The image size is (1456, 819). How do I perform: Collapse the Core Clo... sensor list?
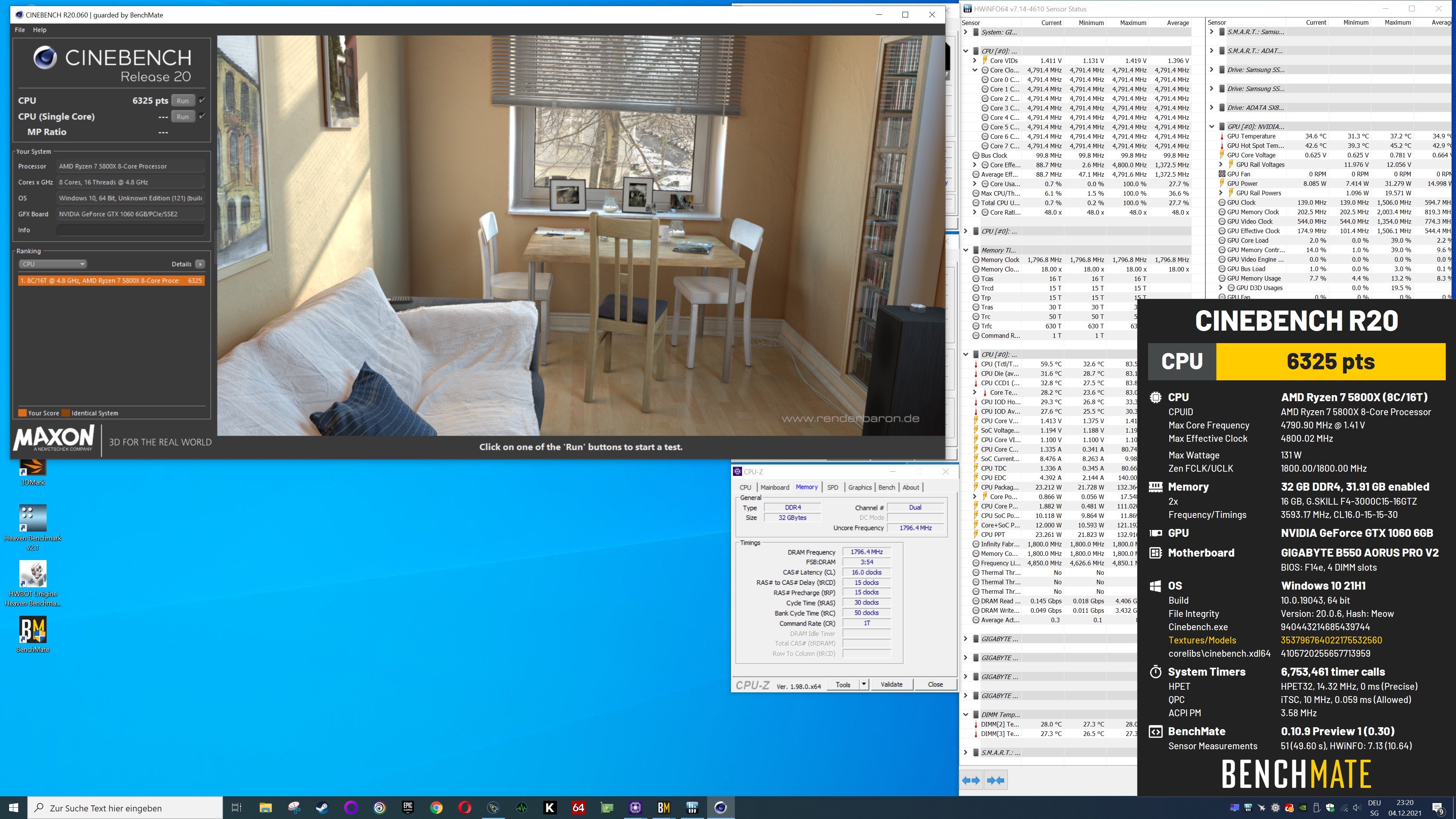tap(974, 70)
